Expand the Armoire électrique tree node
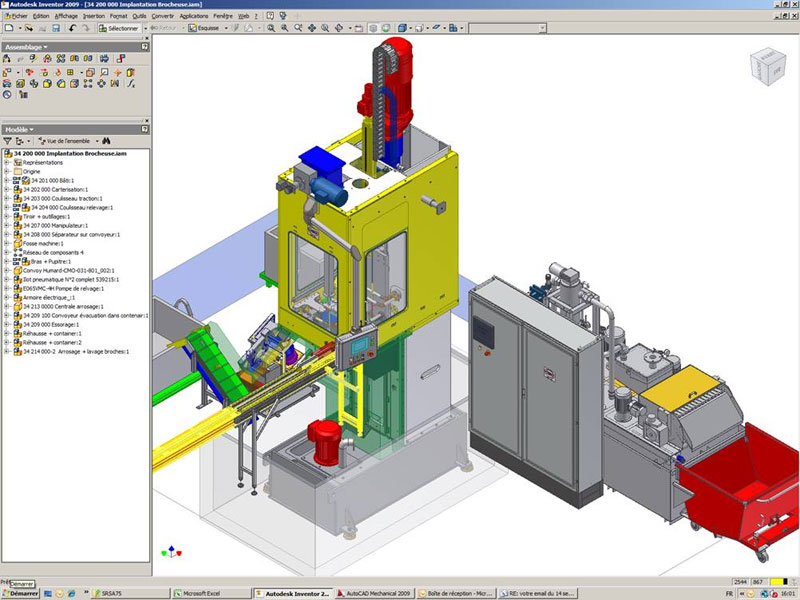This screenshot has width=800, height=600. pyautogui.click(x=7, y=297)
